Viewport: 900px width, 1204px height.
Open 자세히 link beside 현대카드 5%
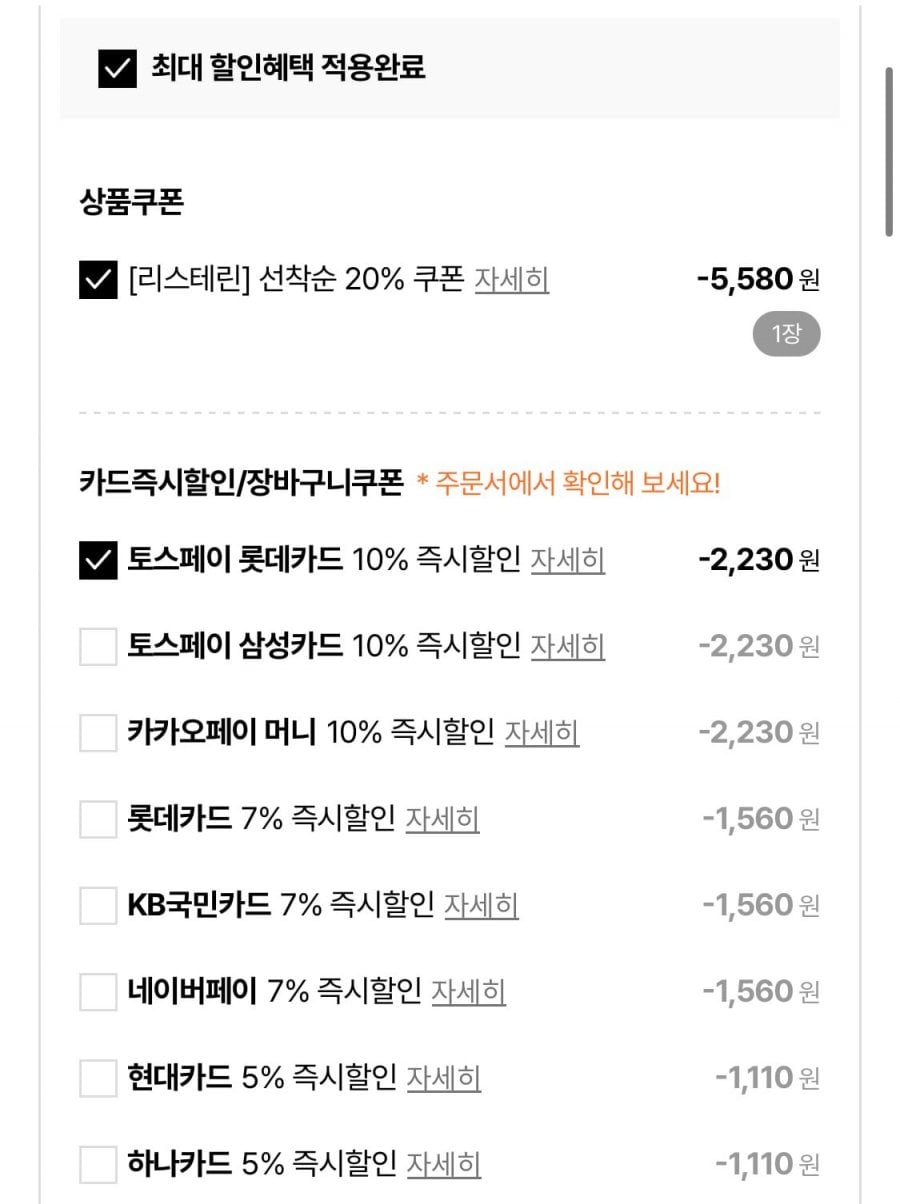pos(444,1078)
